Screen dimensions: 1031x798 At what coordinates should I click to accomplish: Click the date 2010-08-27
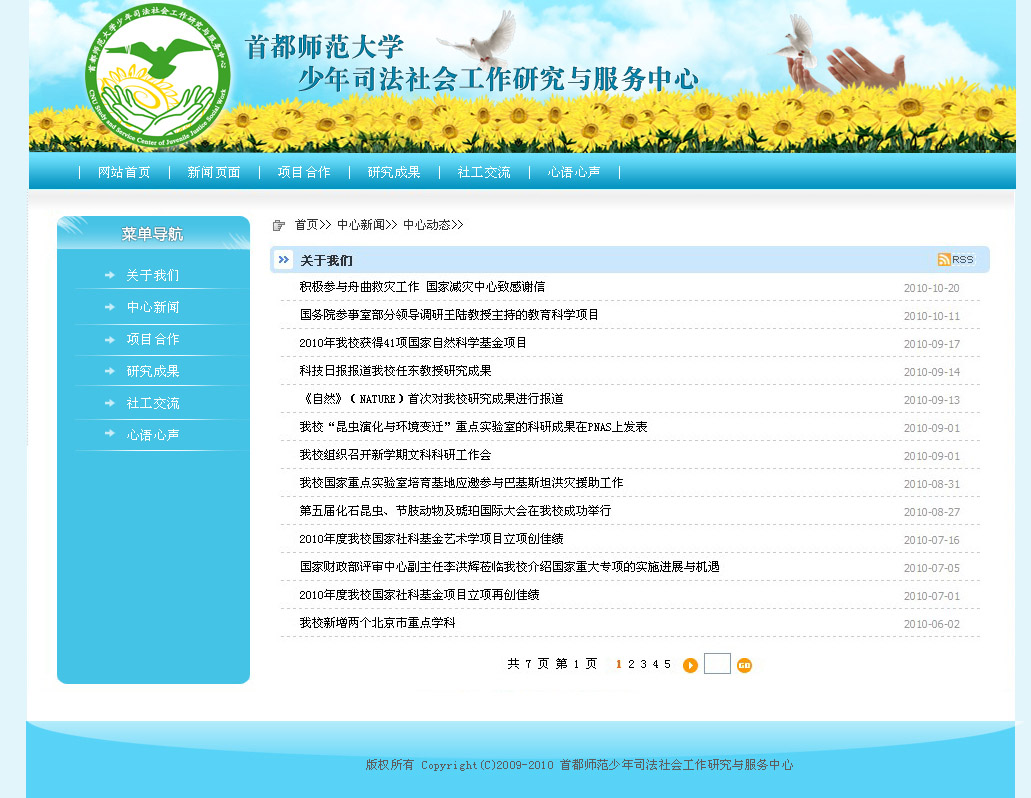932,512
